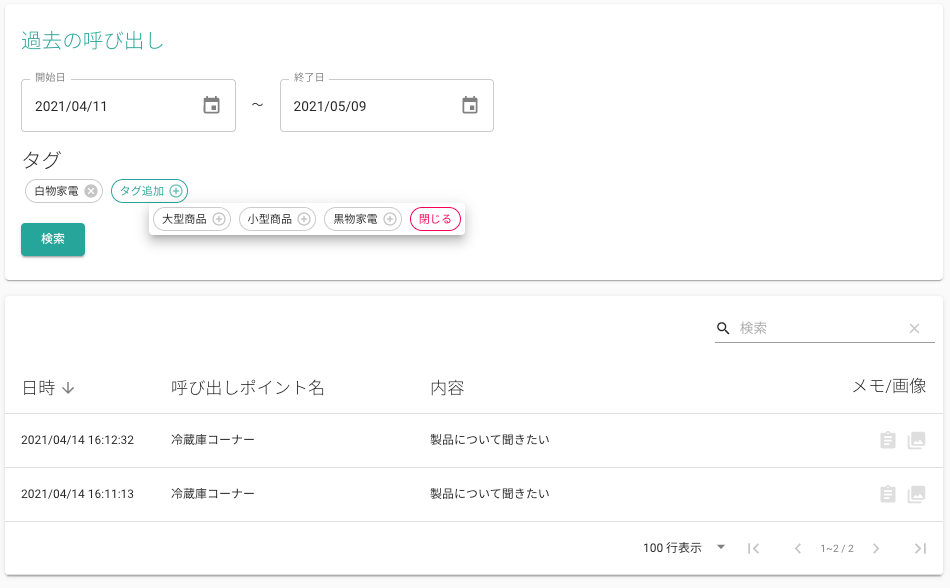Go to the first page
This screenshot has width=950, height=588.
[x=754, y=548]
